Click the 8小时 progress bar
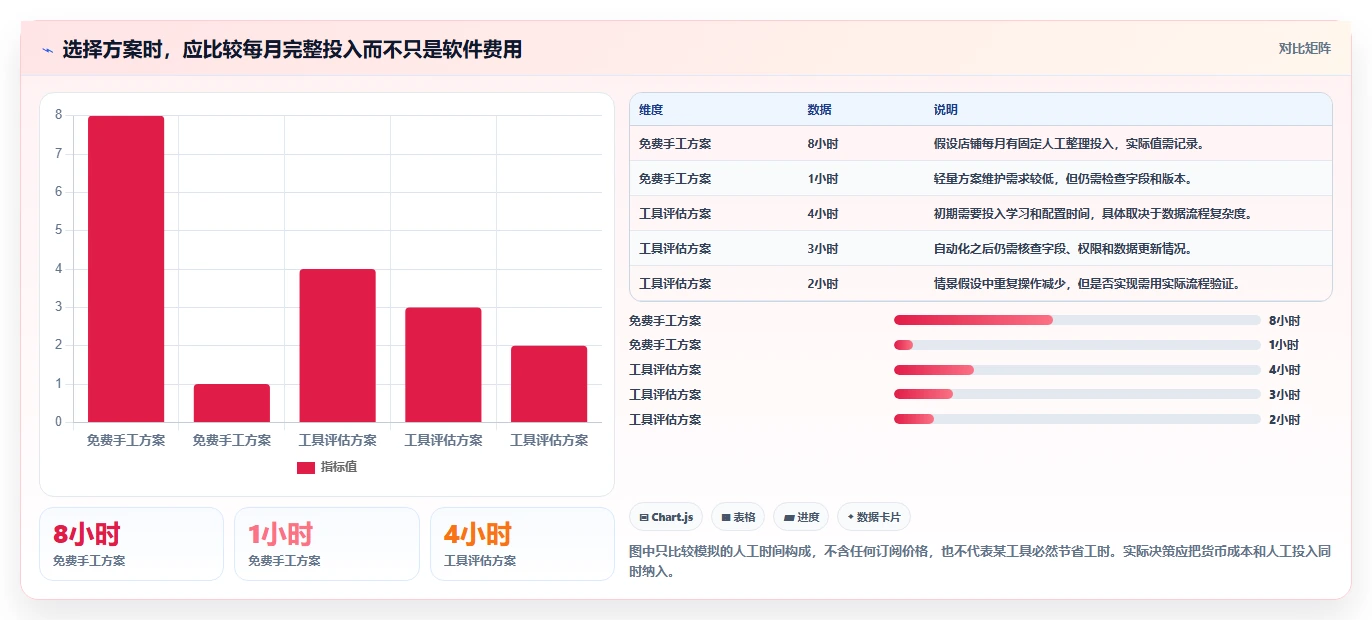 coord(1077,320)
